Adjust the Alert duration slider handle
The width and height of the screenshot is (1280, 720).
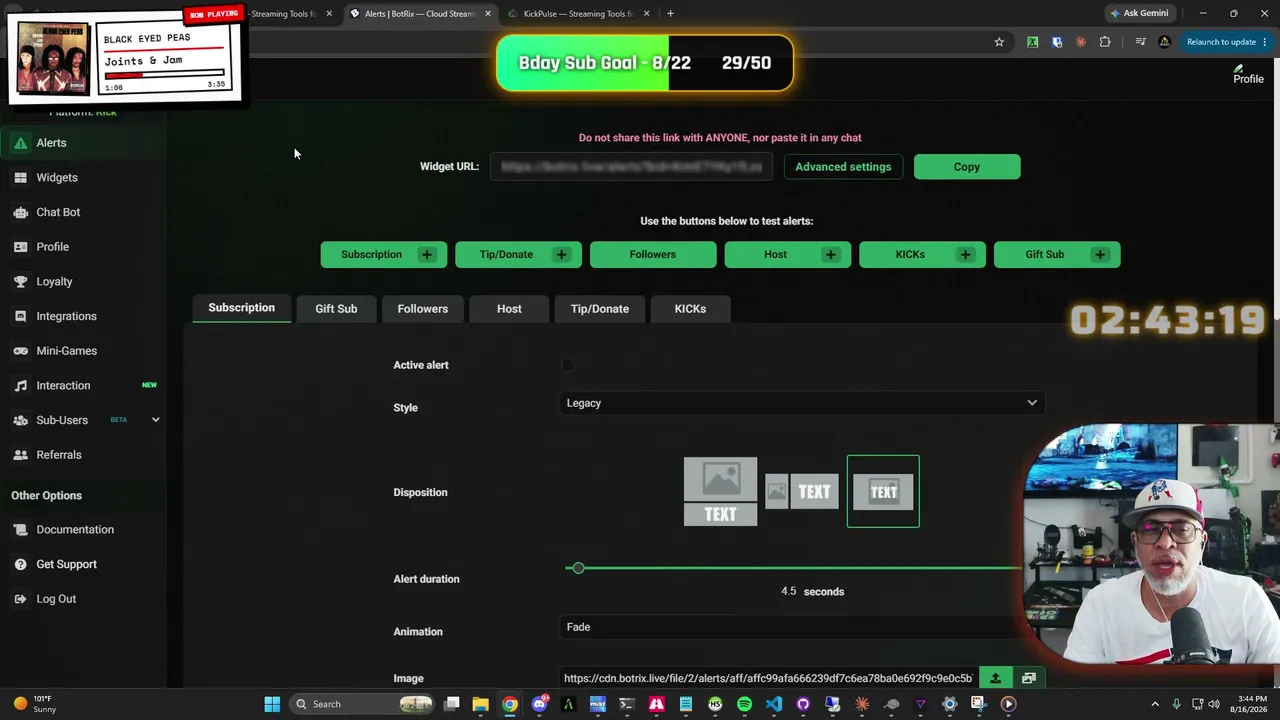coord(578,568)
